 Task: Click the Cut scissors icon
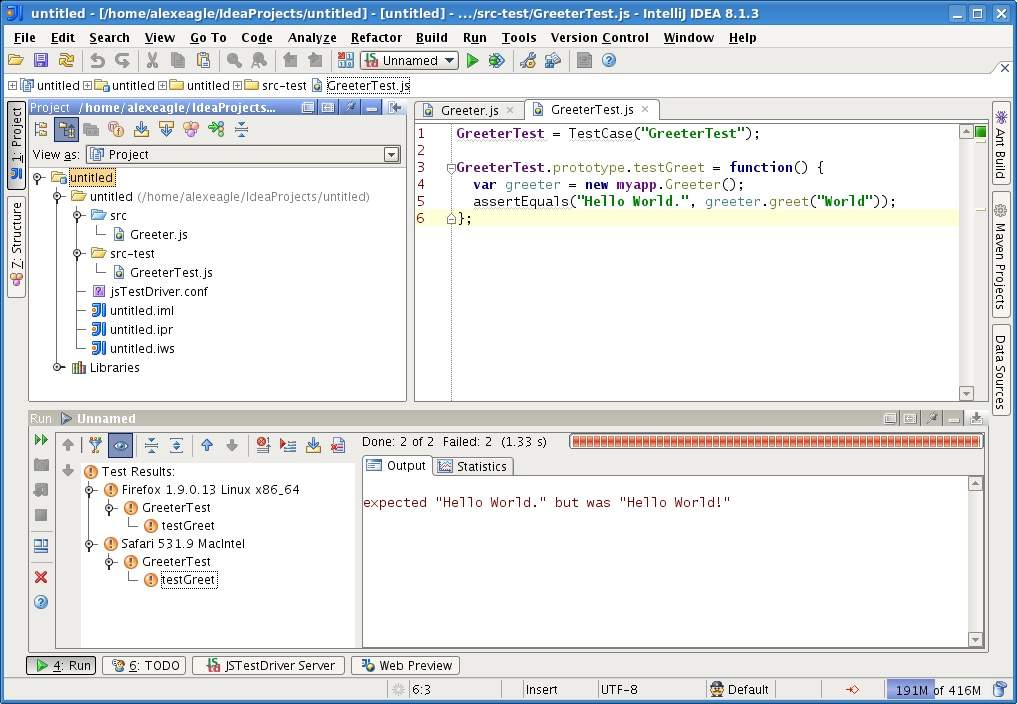click(x=152, y=60)
